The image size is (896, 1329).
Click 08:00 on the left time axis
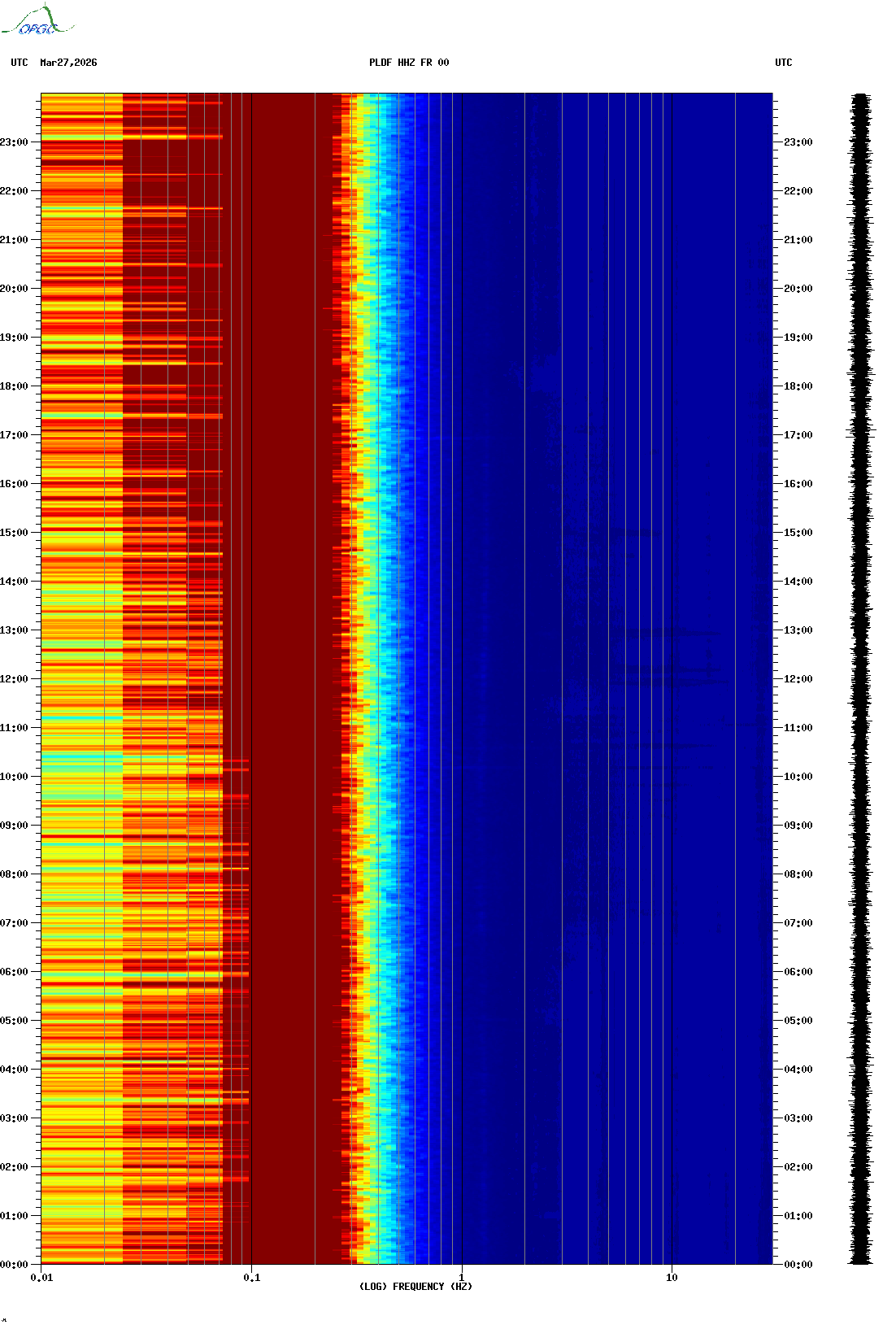coord(14,874)
